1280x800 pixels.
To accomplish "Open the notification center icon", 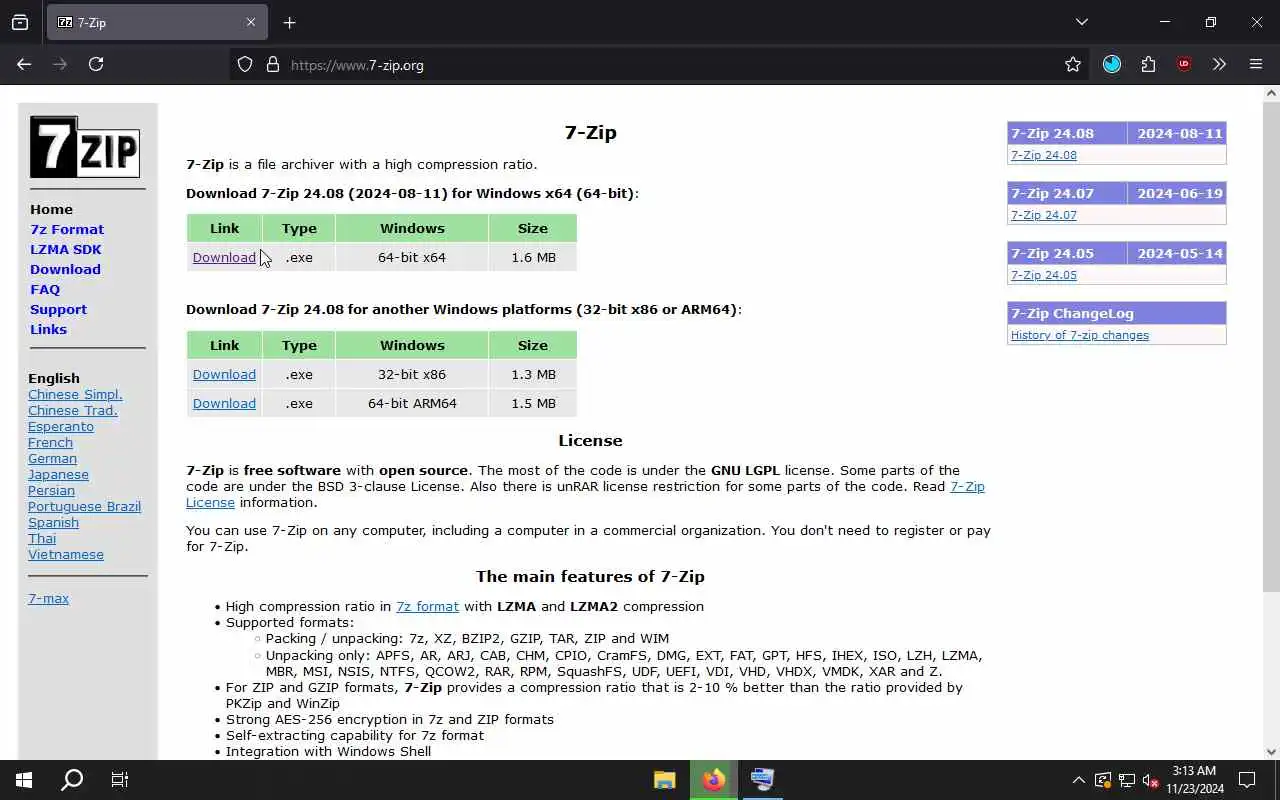I will (1247, 780).
